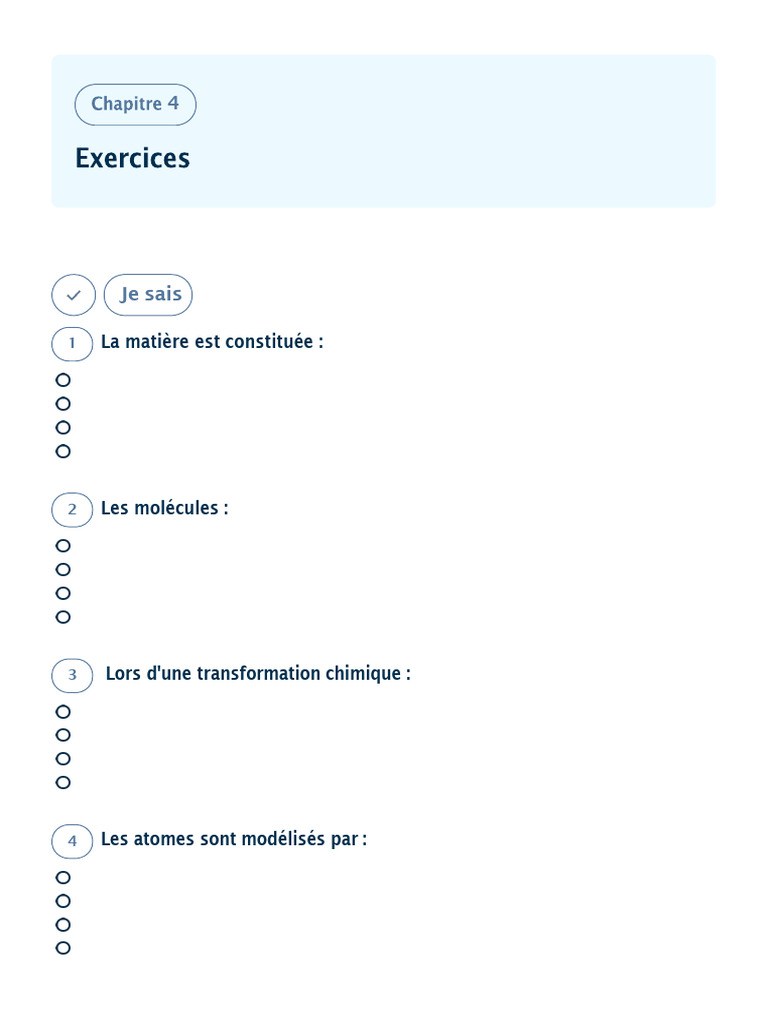This screenshot has height=1024, width=768.
Task: Select second option under La matière est constituée
Action: click(63, 404)
